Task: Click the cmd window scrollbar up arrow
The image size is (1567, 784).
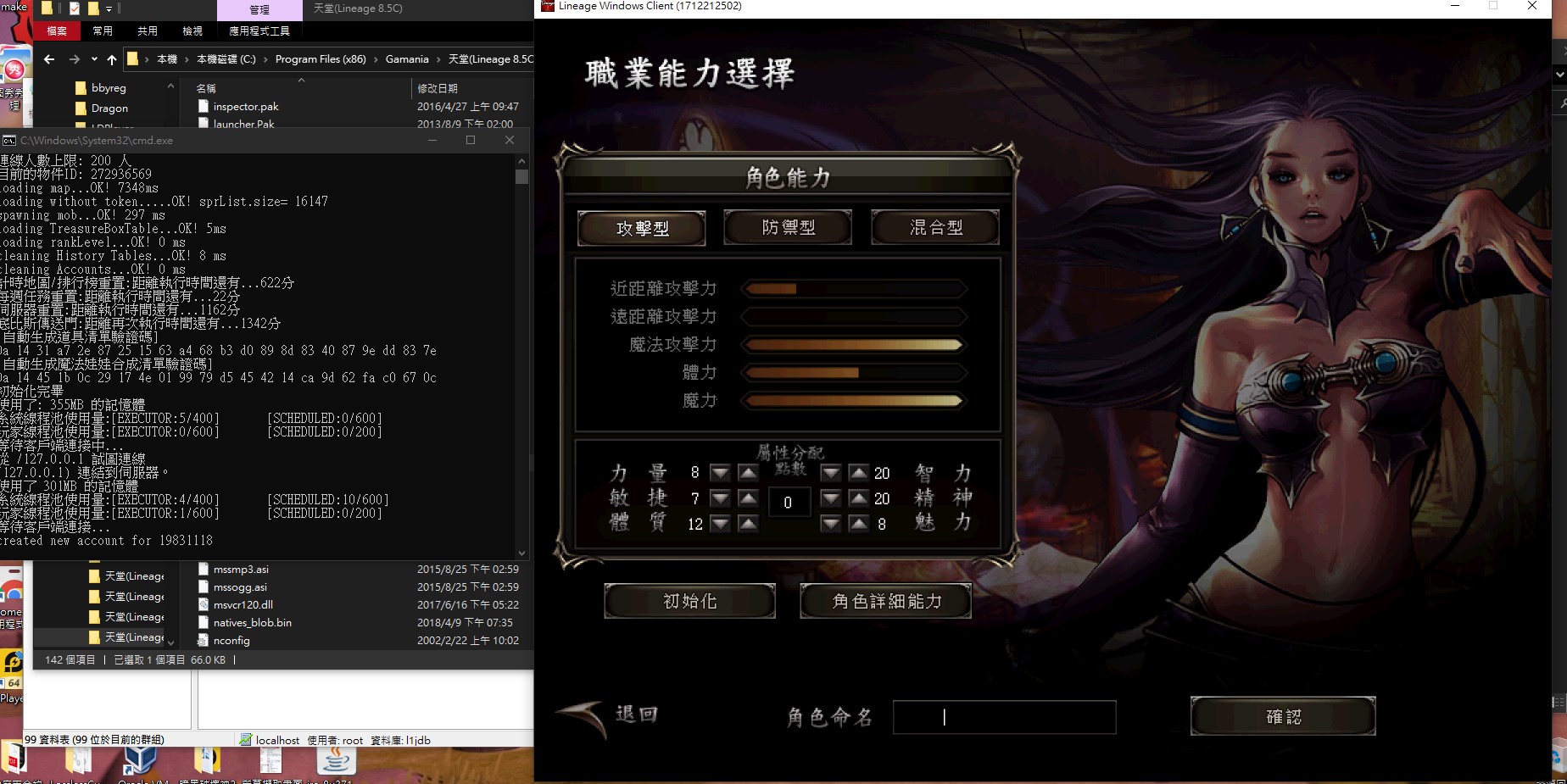Action: pos(521,161)
